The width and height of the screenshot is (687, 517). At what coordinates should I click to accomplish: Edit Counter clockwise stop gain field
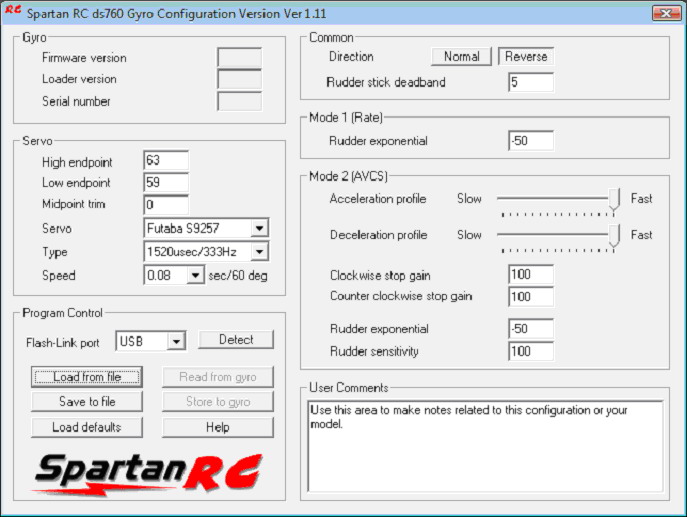click(x=531, y=297)
